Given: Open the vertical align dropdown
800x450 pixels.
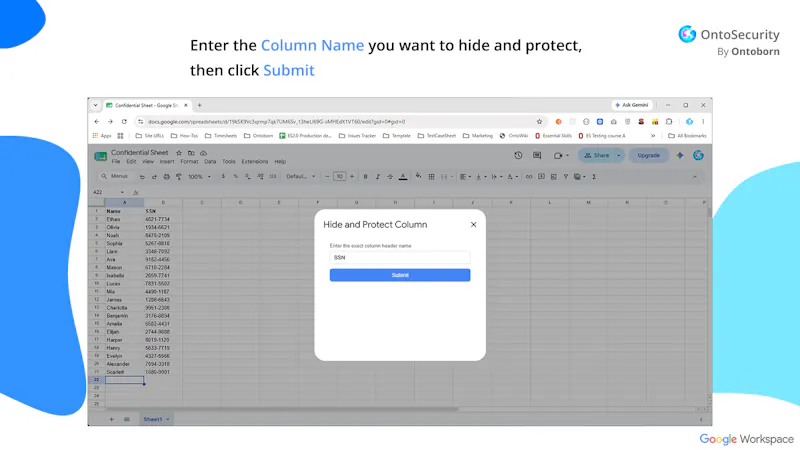Looking at the screenshot, I should [481, 177].
